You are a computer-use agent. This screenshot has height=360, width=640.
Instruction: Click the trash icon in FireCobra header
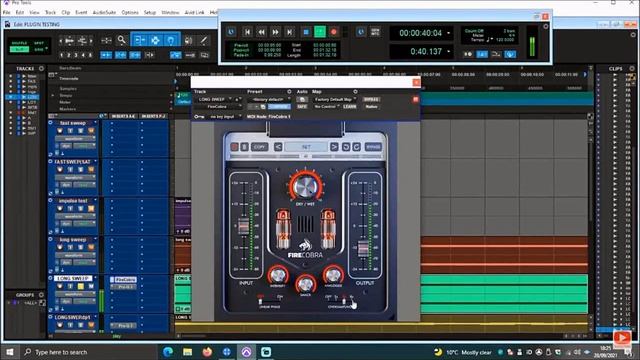point(244,147)
